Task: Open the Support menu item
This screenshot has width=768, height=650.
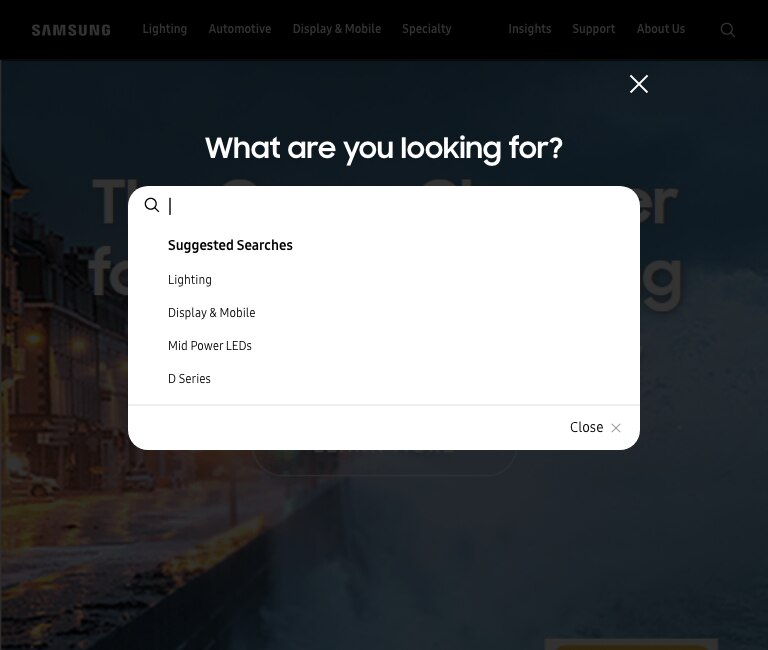Action: tap(594, 29)
